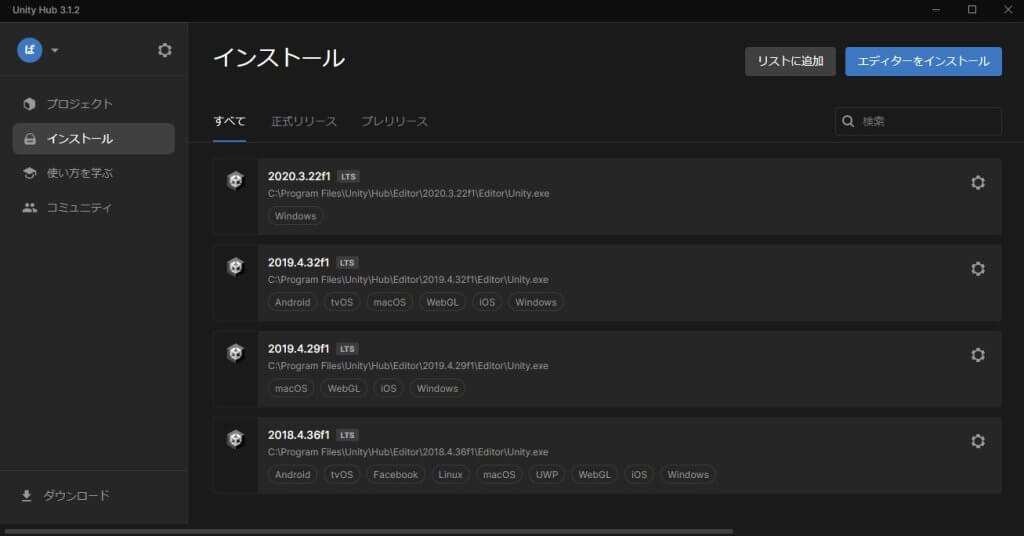This screenshot has height=536, width=1024.
Task: Click Android tag under 2018.4.36f1
Action: pyautogui.click(x=293, y=475)
